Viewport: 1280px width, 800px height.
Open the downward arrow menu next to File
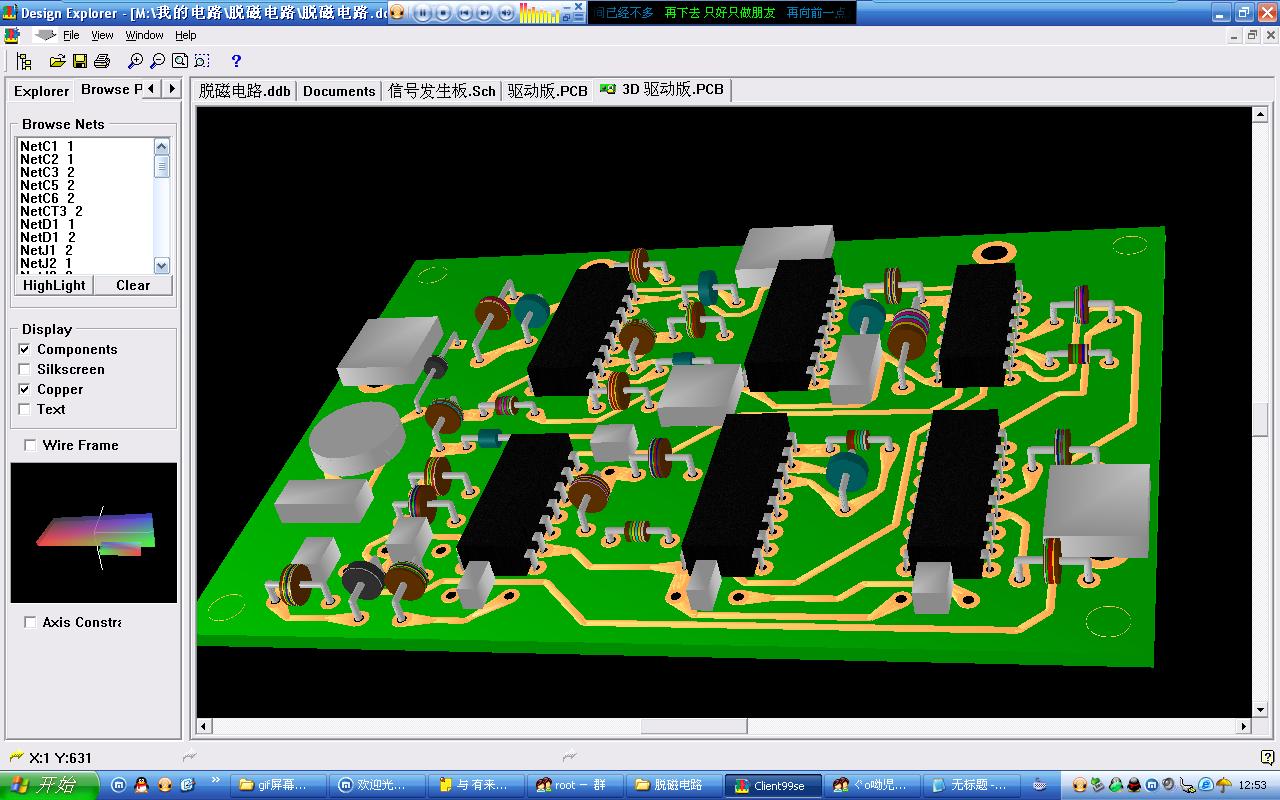[x=45, y=35]
